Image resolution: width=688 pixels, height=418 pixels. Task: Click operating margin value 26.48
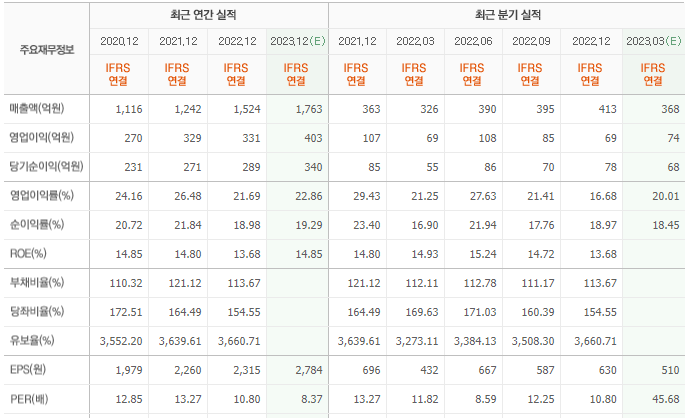click(x=188, y=196)
